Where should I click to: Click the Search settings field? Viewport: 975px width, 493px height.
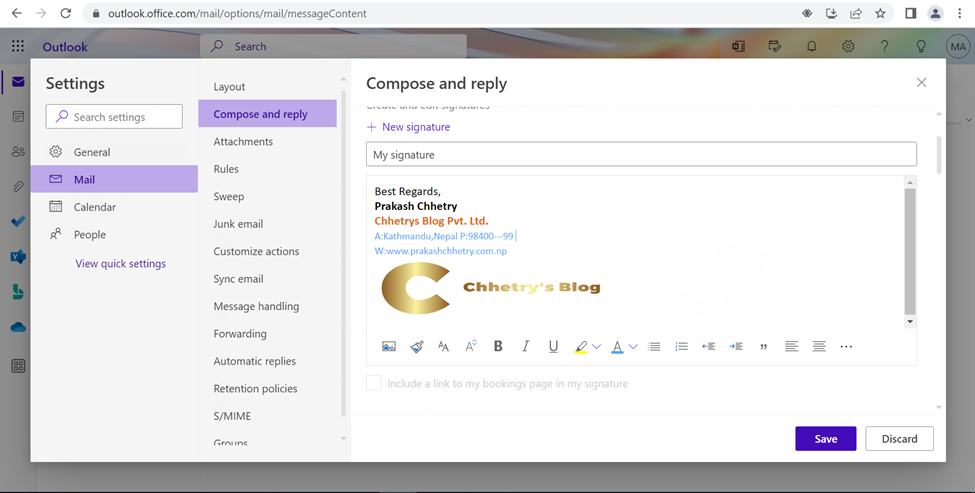pos(114,117)
